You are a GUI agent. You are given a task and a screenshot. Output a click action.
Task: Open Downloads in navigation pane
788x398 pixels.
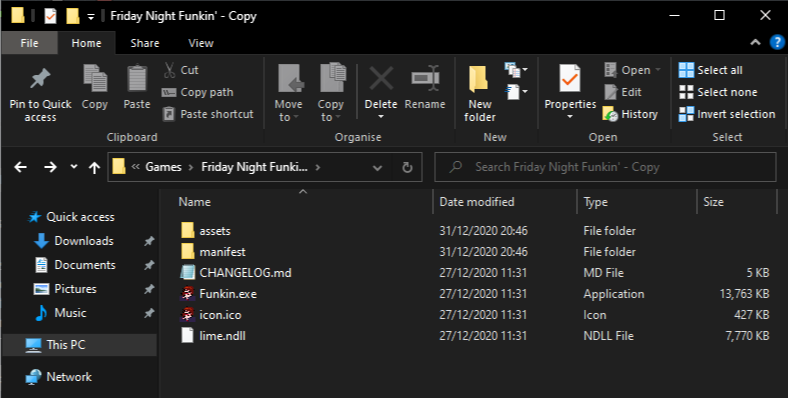tap(84, 241)
